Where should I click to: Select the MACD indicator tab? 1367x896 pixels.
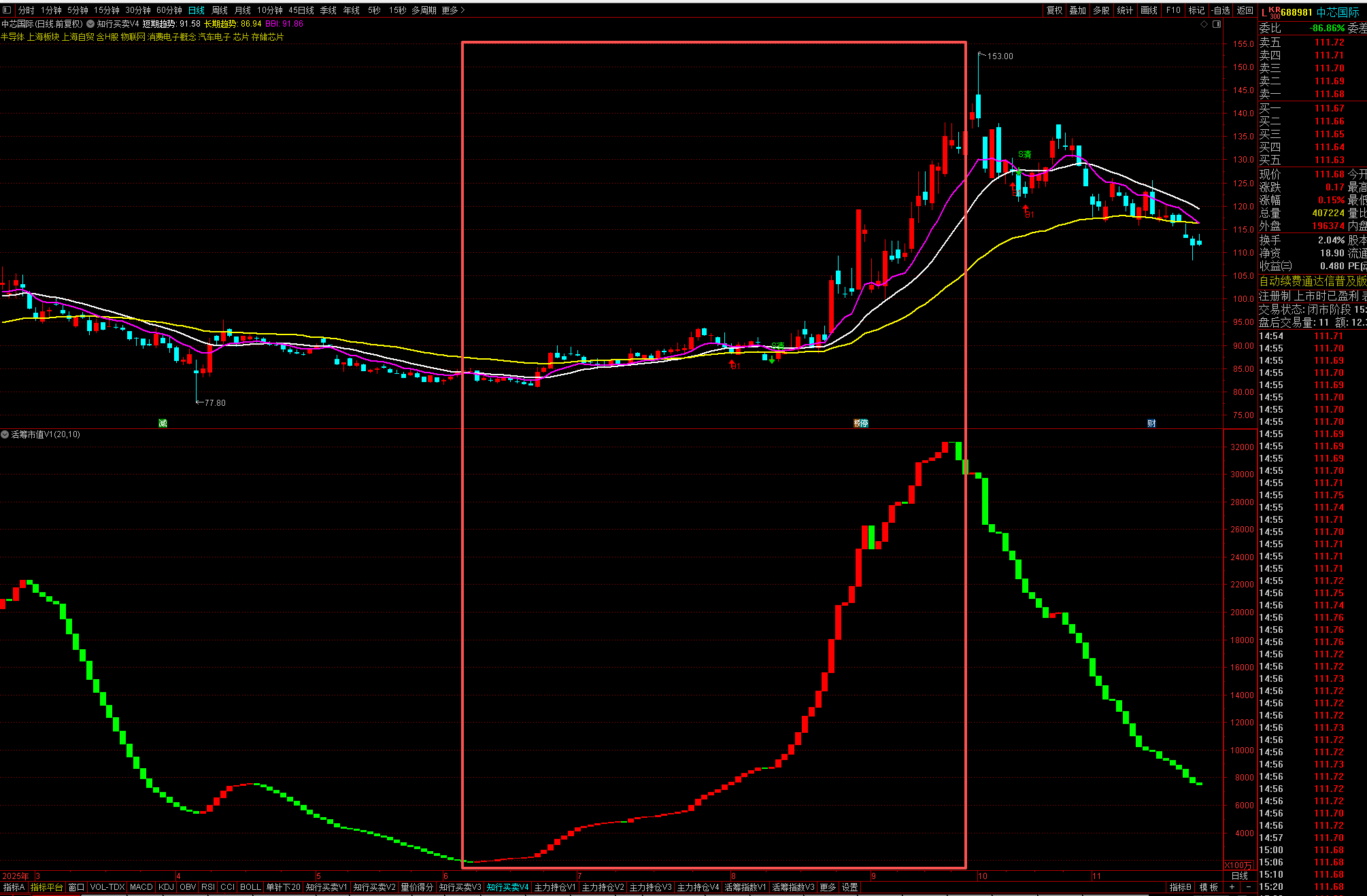[x=141, y=887]
